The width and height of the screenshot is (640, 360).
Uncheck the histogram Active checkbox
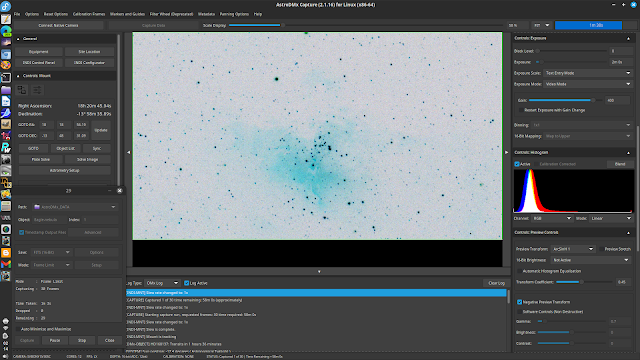(x=517, y=164)
